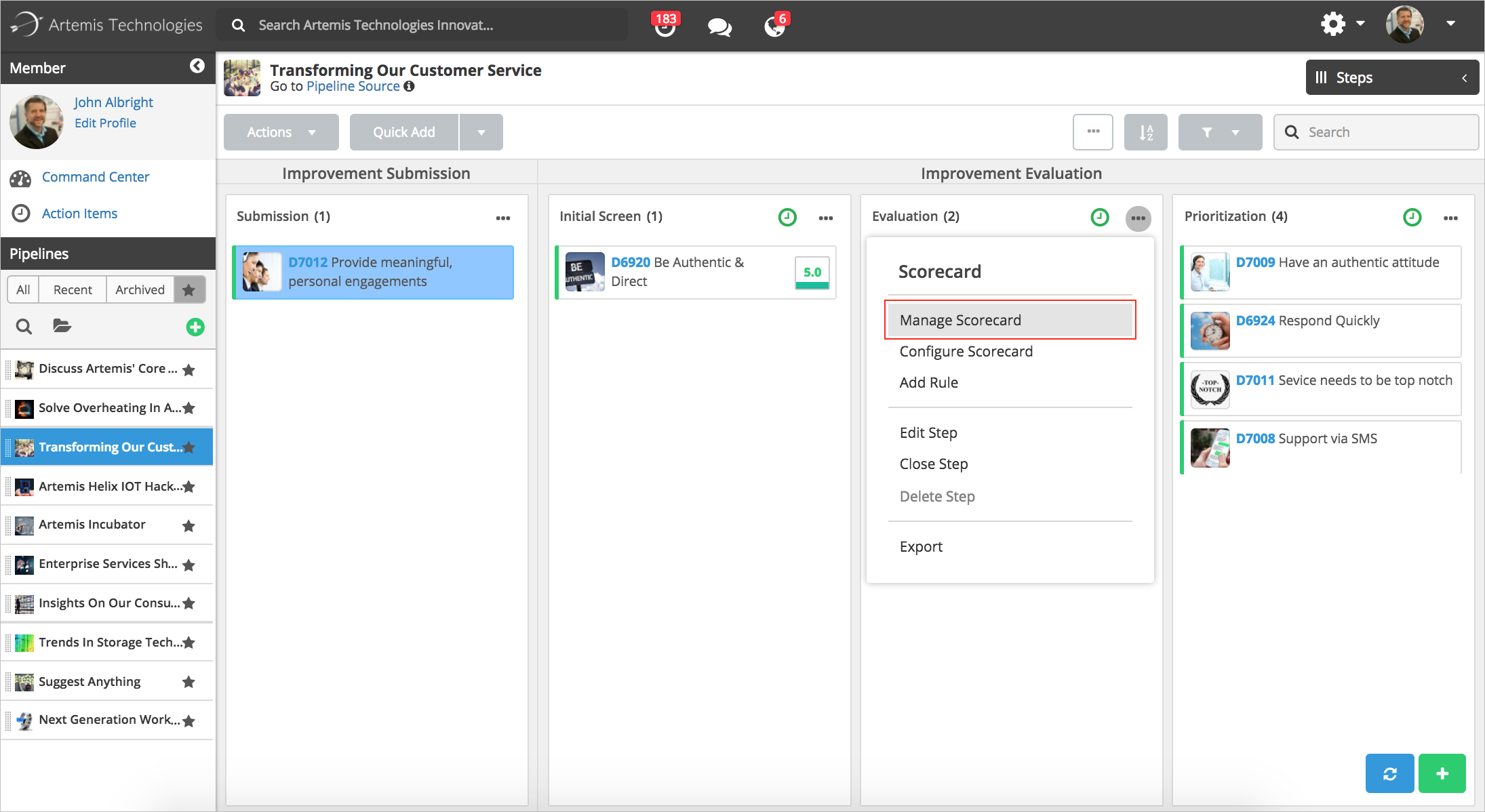Open the toolbar more-options ellipsis button
This screenshot has width=1485, height=812.
(1093, 131)
